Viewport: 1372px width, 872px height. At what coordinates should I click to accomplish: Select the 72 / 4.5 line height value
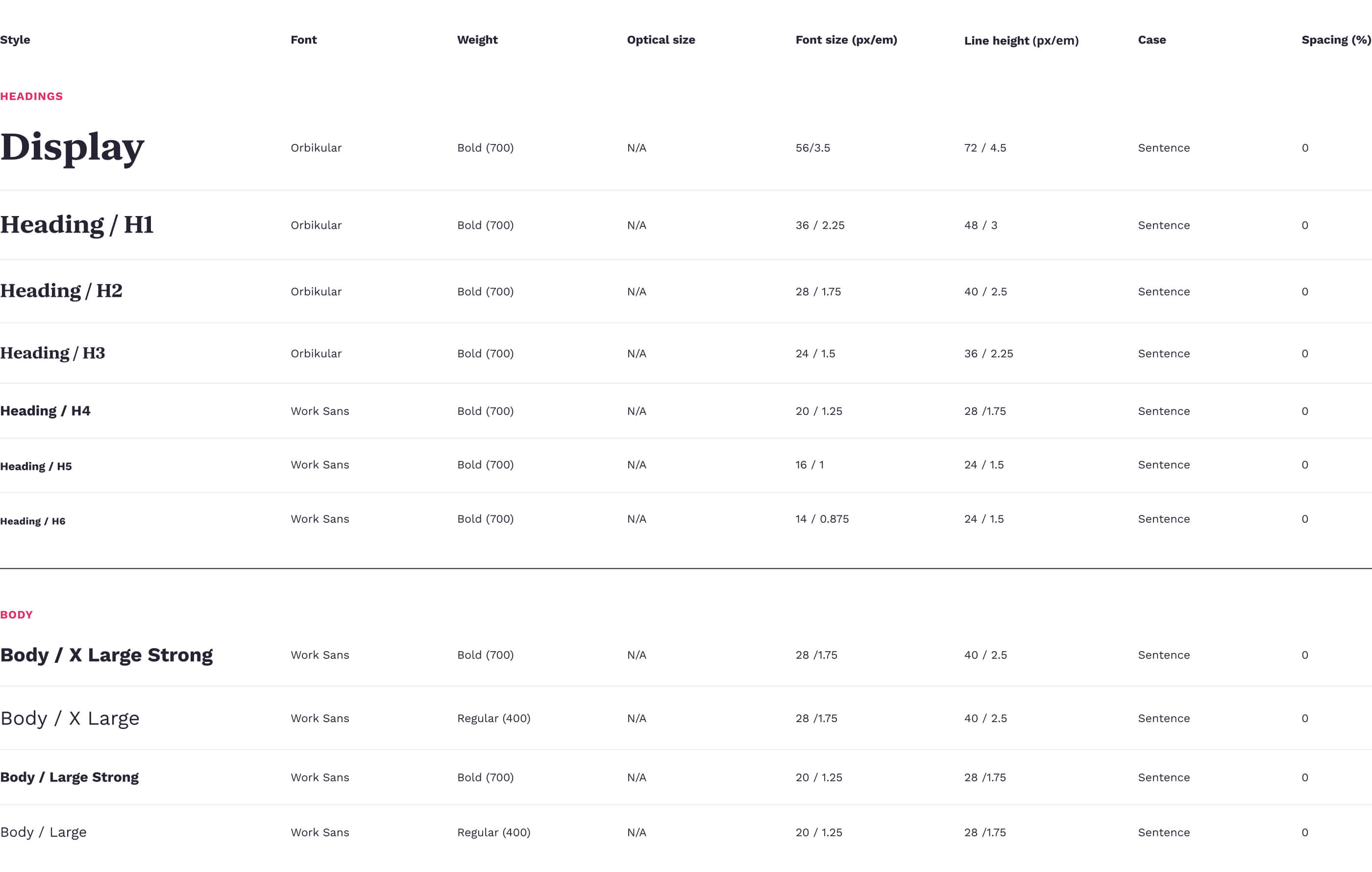click(x=984, y=148)
